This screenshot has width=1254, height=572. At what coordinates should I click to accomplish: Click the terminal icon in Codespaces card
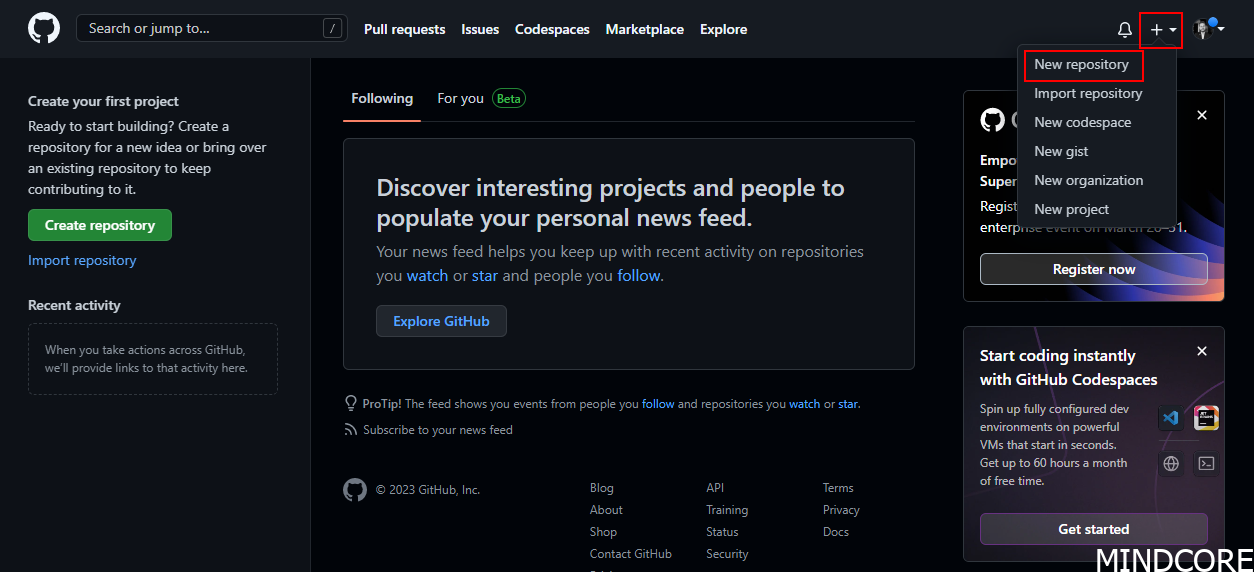1206,463
